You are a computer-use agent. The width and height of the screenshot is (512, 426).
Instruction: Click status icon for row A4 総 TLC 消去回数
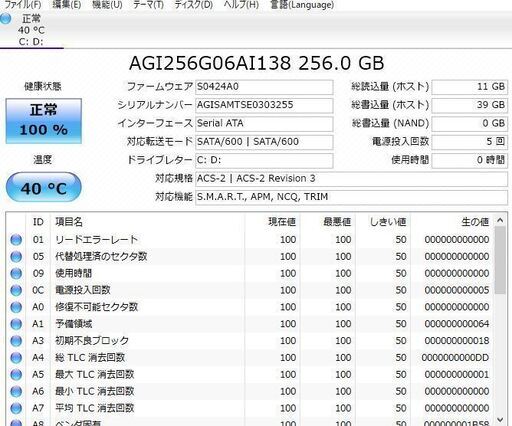(x=16, y=358)
